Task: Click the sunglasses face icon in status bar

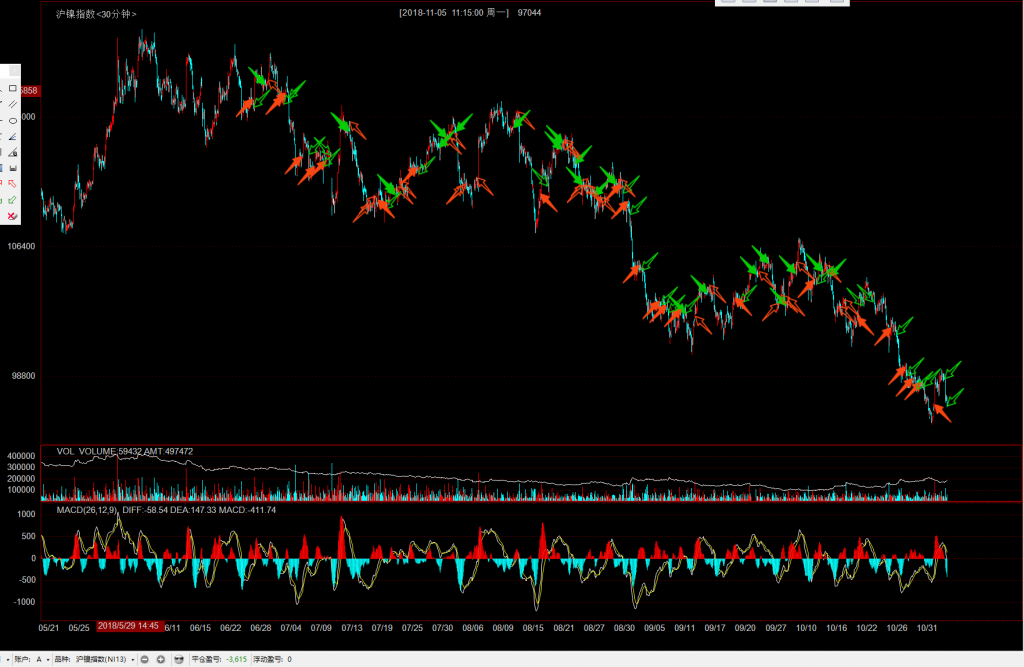Action: pos(178,659)
